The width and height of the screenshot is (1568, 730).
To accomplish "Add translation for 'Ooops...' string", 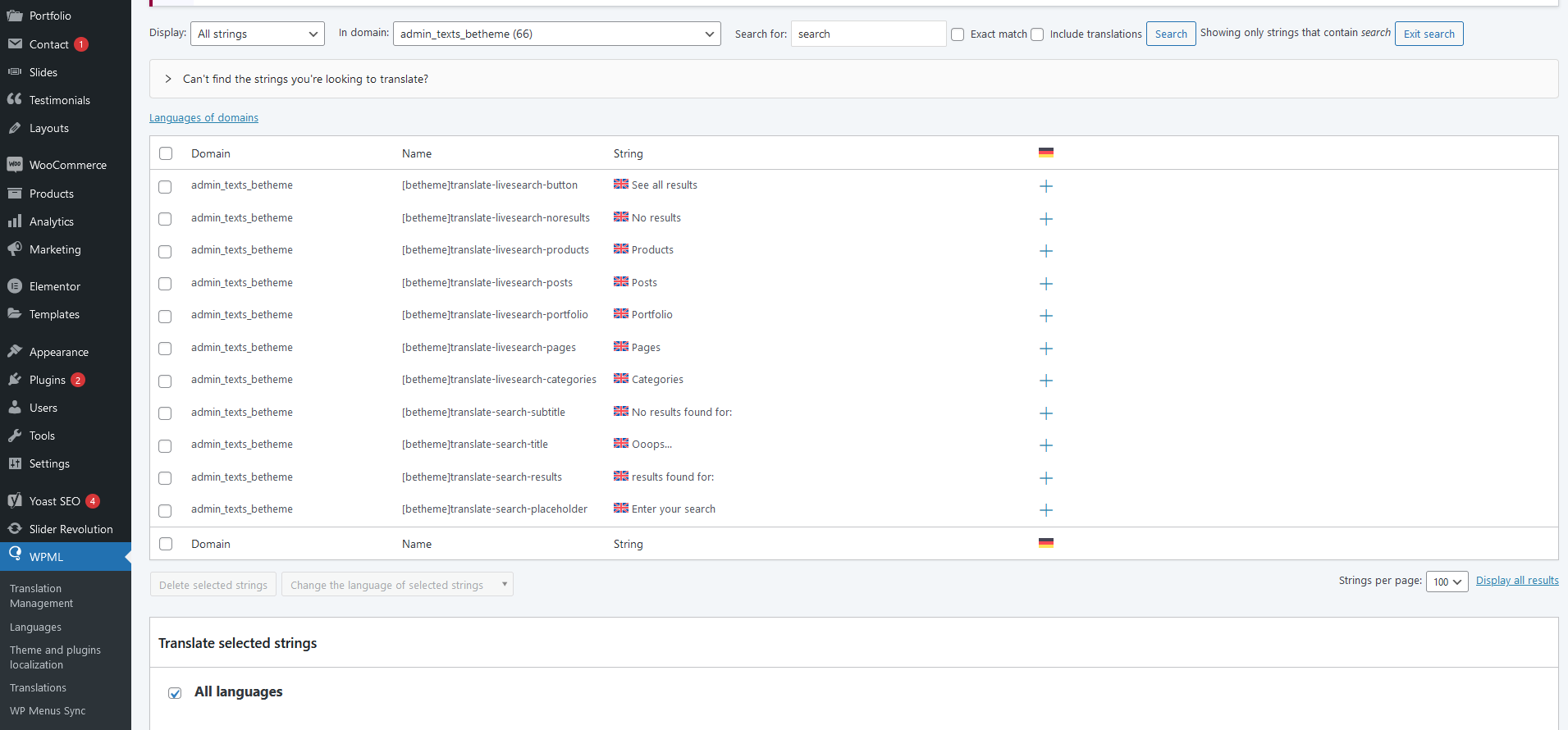I will pyautogui.click(x=1045, y=445).
